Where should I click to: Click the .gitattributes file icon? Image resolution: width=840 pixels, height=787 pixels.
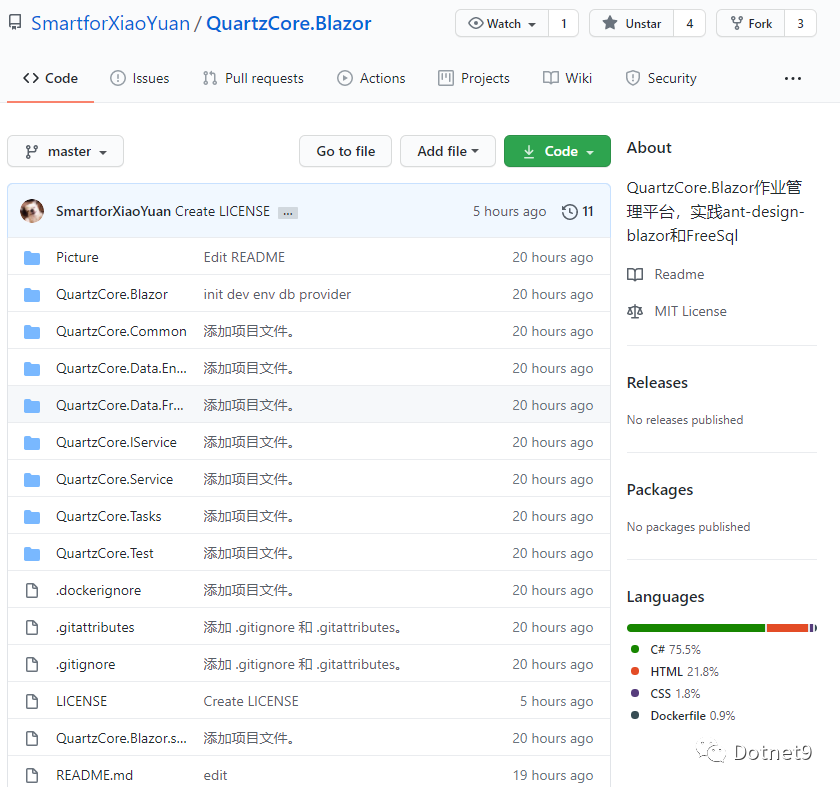(x=32, y=627)
